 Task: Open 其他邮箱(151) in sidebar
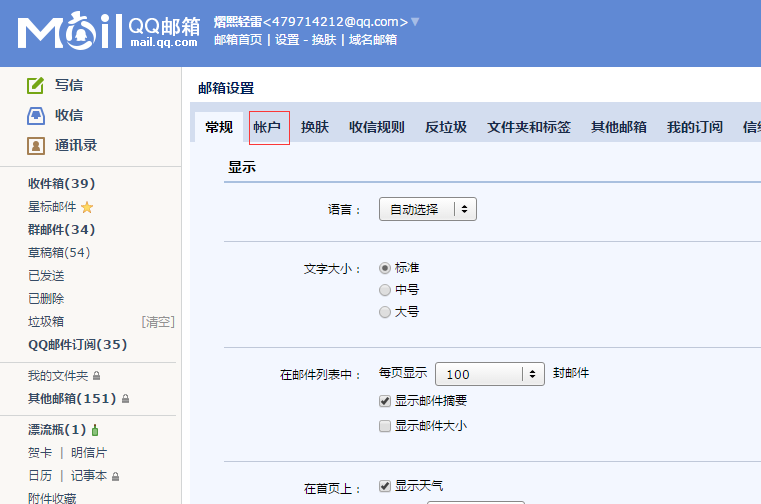72,399
